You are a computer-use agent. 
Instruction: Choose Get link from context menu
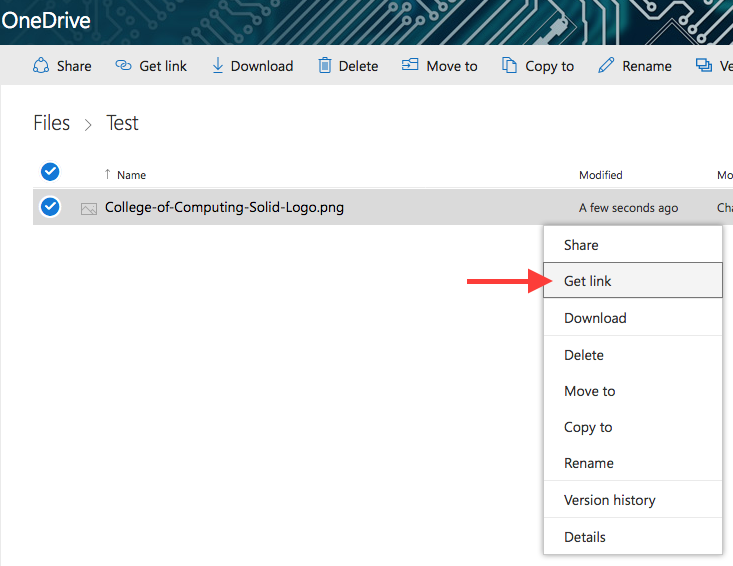tap(588, 281)
